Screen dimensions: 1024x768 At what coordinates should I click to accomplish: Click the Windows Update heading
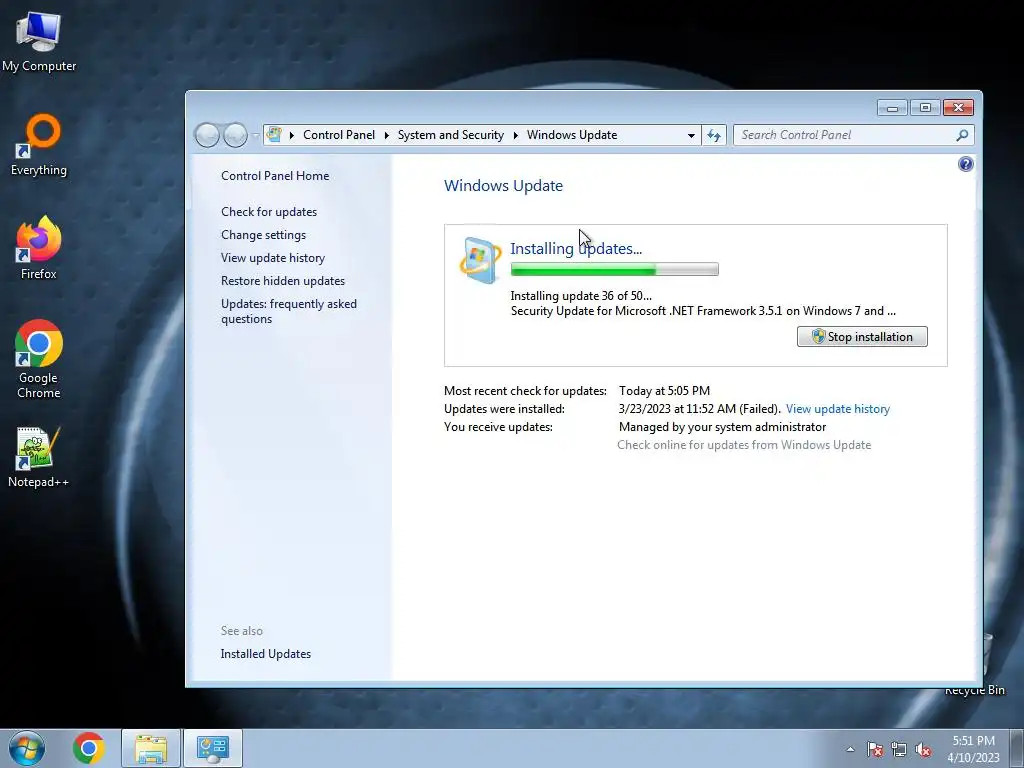click(x=504, y=185)
